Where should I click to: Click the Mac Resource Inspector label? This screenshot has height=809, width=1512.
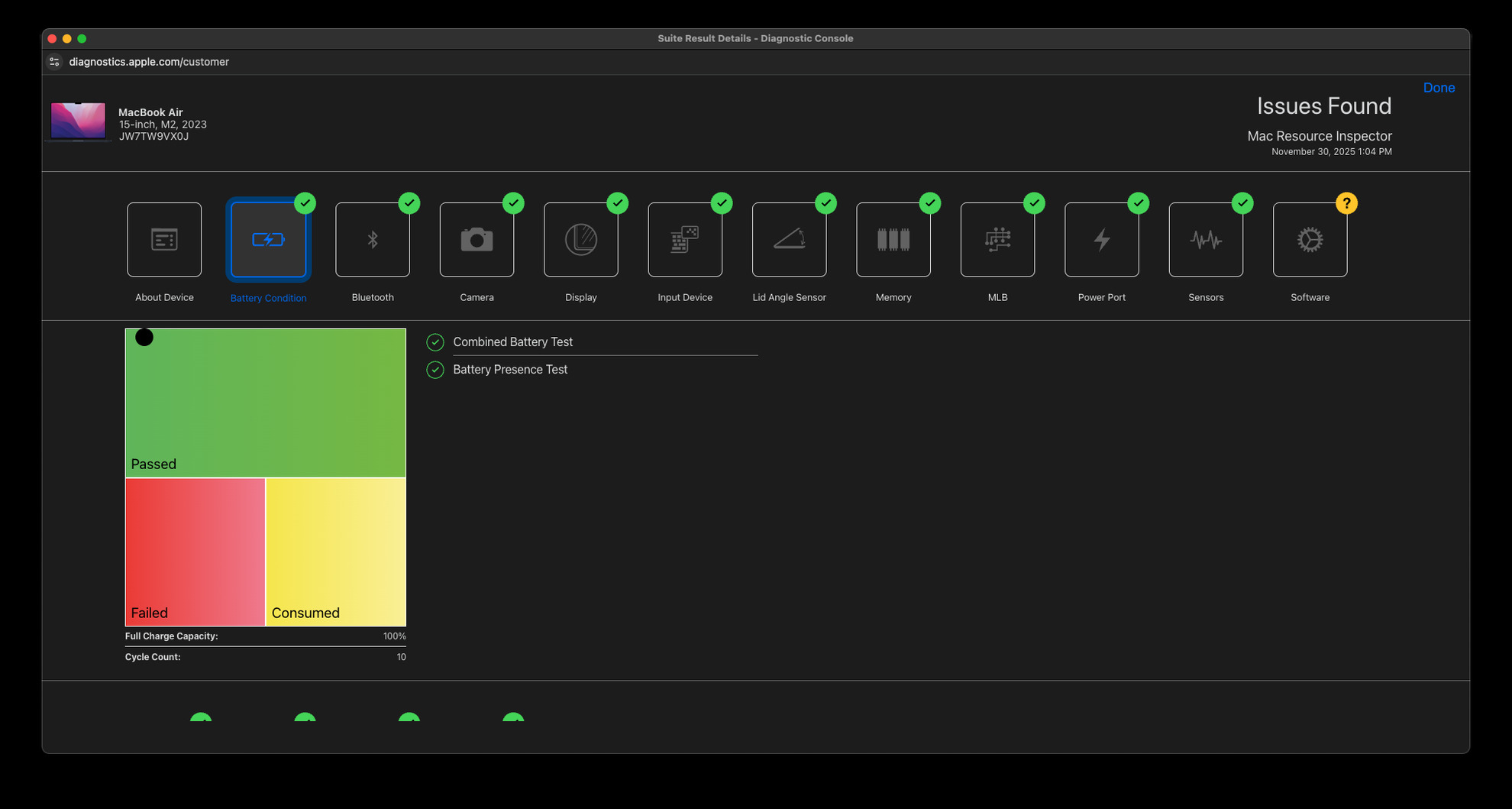(1320, 136)
